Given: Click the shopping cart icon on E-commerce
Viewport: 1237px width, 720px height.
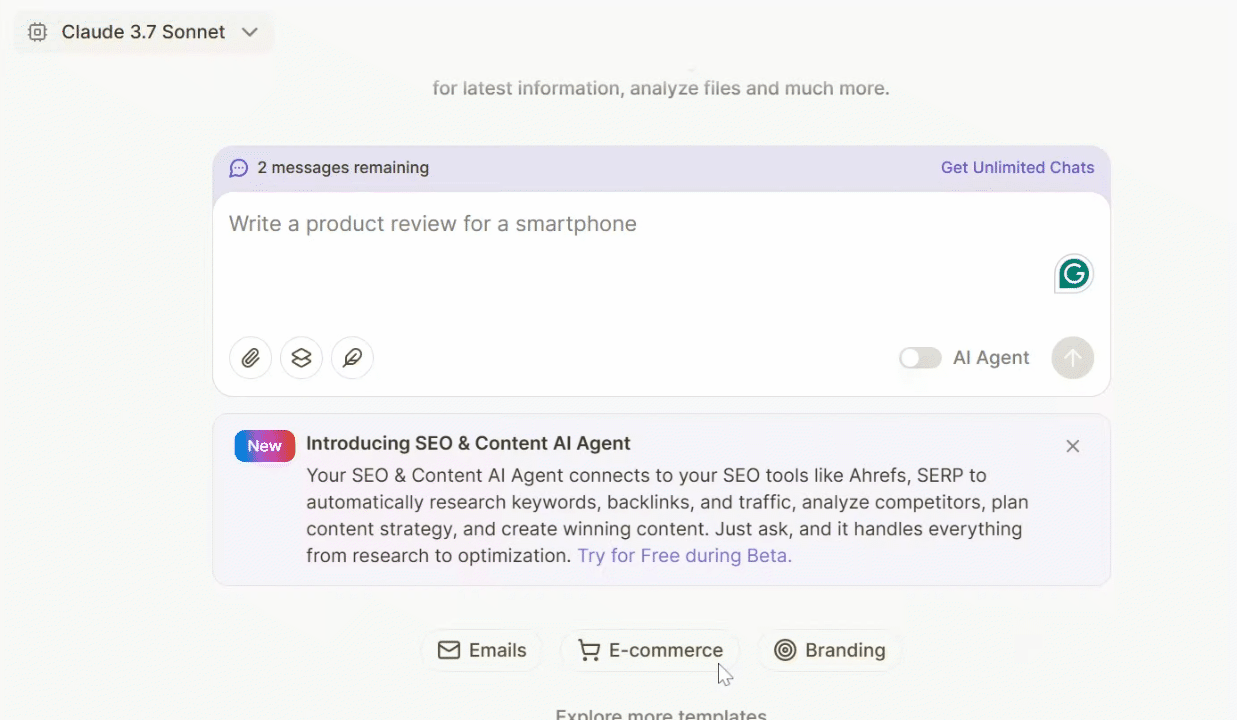Looking at the screenshot, I should 588,650.
